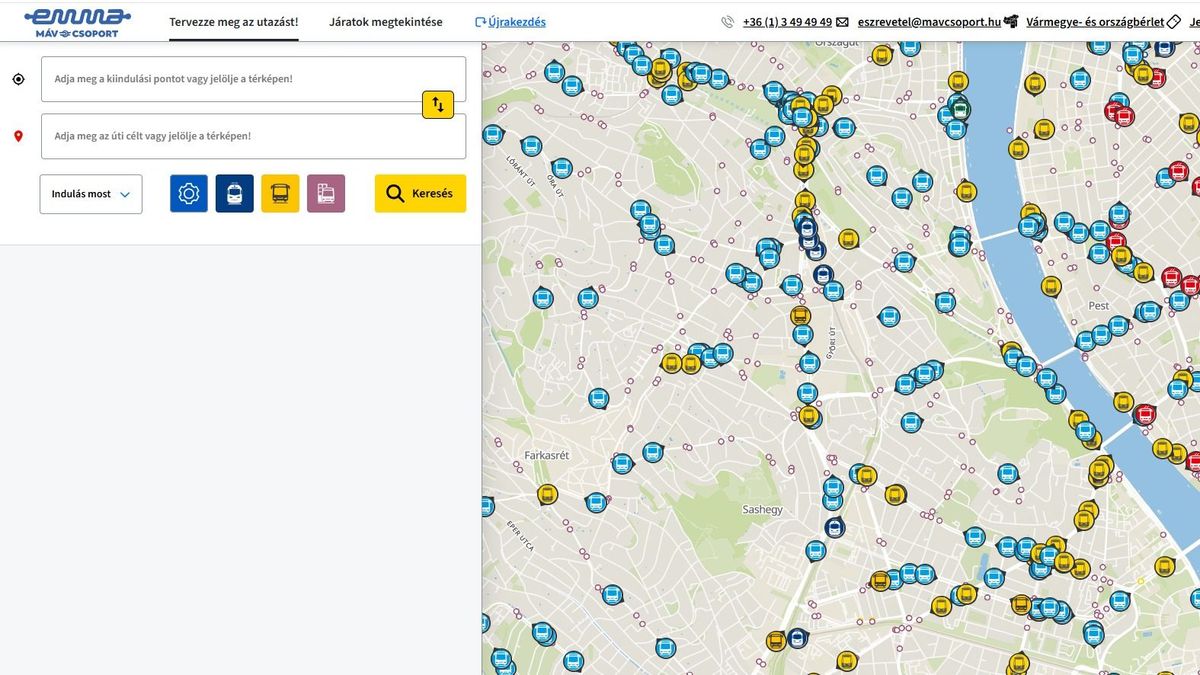
Task: Open the Vármegye- és országbérlet link
Action: [x=1094, y=21]
